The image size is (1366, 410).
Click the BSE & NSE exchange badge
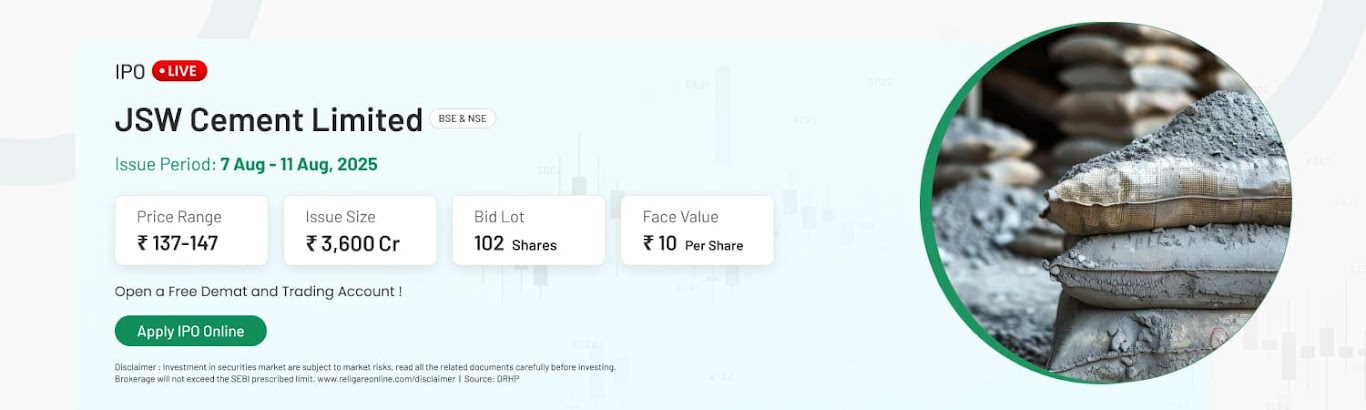(462, 118)
